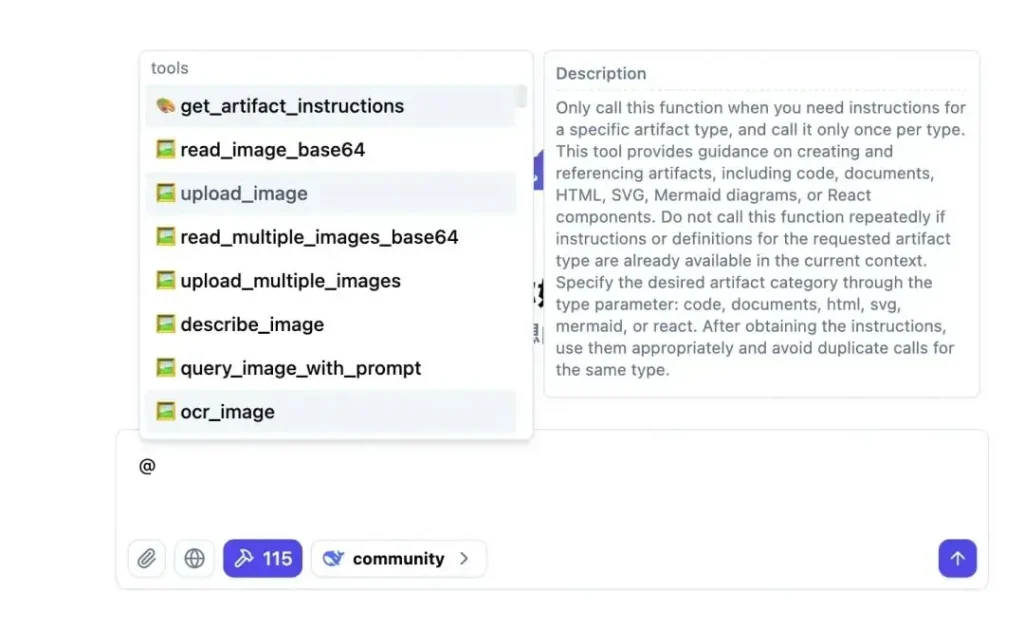The height and width of the screenshot is (628, 1024).
Task: Click the palette icon beside get_artifact_instructions
Action: 166,106
